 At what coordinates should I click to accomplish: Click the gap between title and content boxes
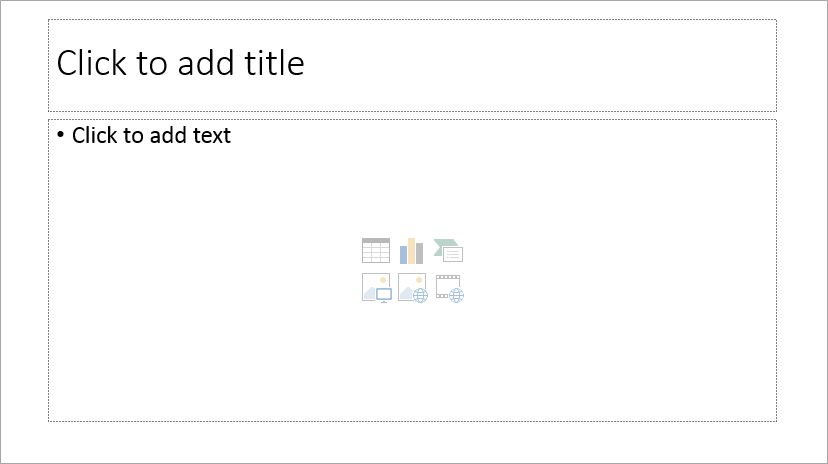pos(412,116)
